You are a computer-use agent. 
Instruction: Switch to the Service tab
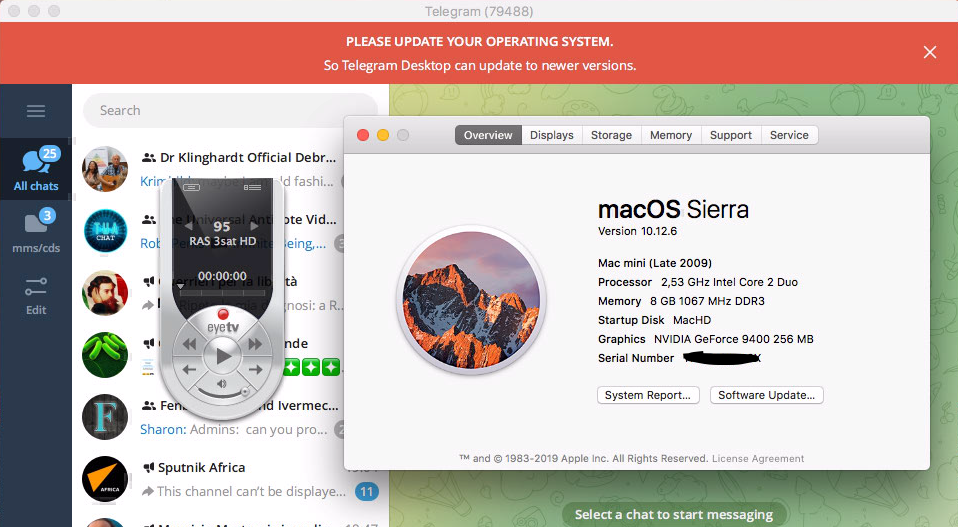789,135
